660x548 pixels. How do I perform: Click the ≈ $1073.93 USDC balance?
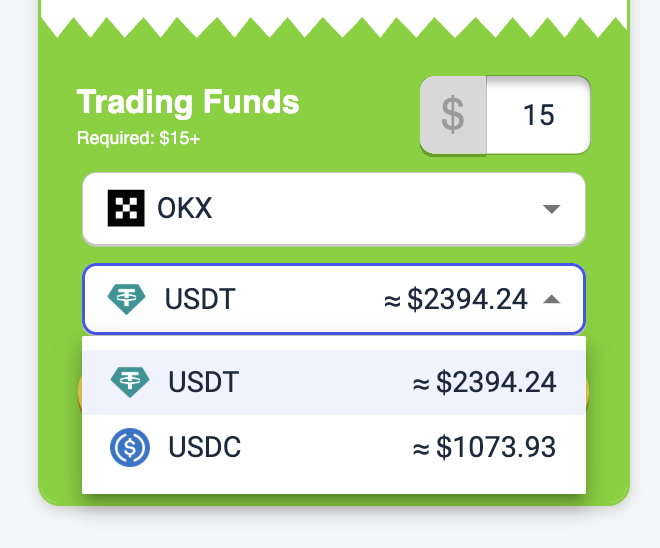coord(484,447)
